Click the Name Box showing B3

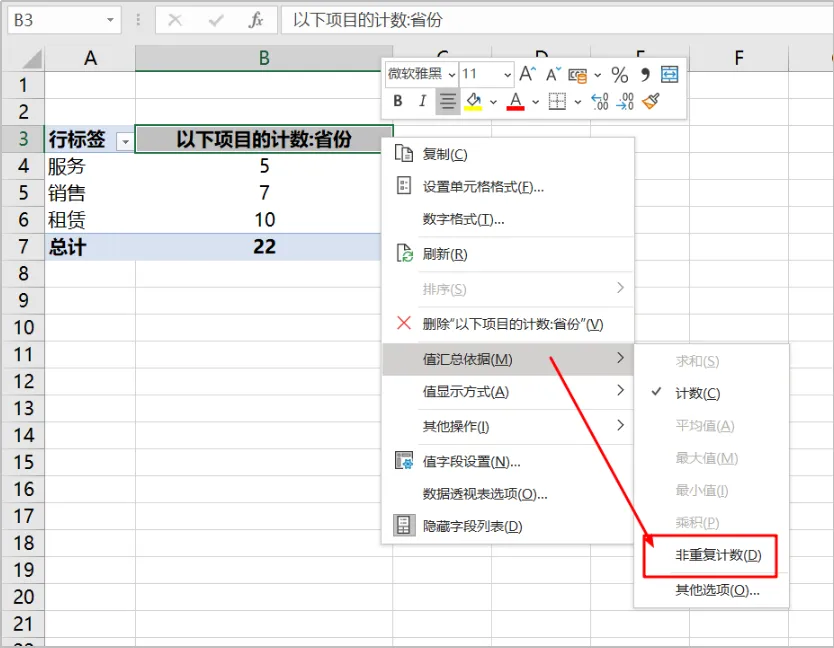pos(64,20)
